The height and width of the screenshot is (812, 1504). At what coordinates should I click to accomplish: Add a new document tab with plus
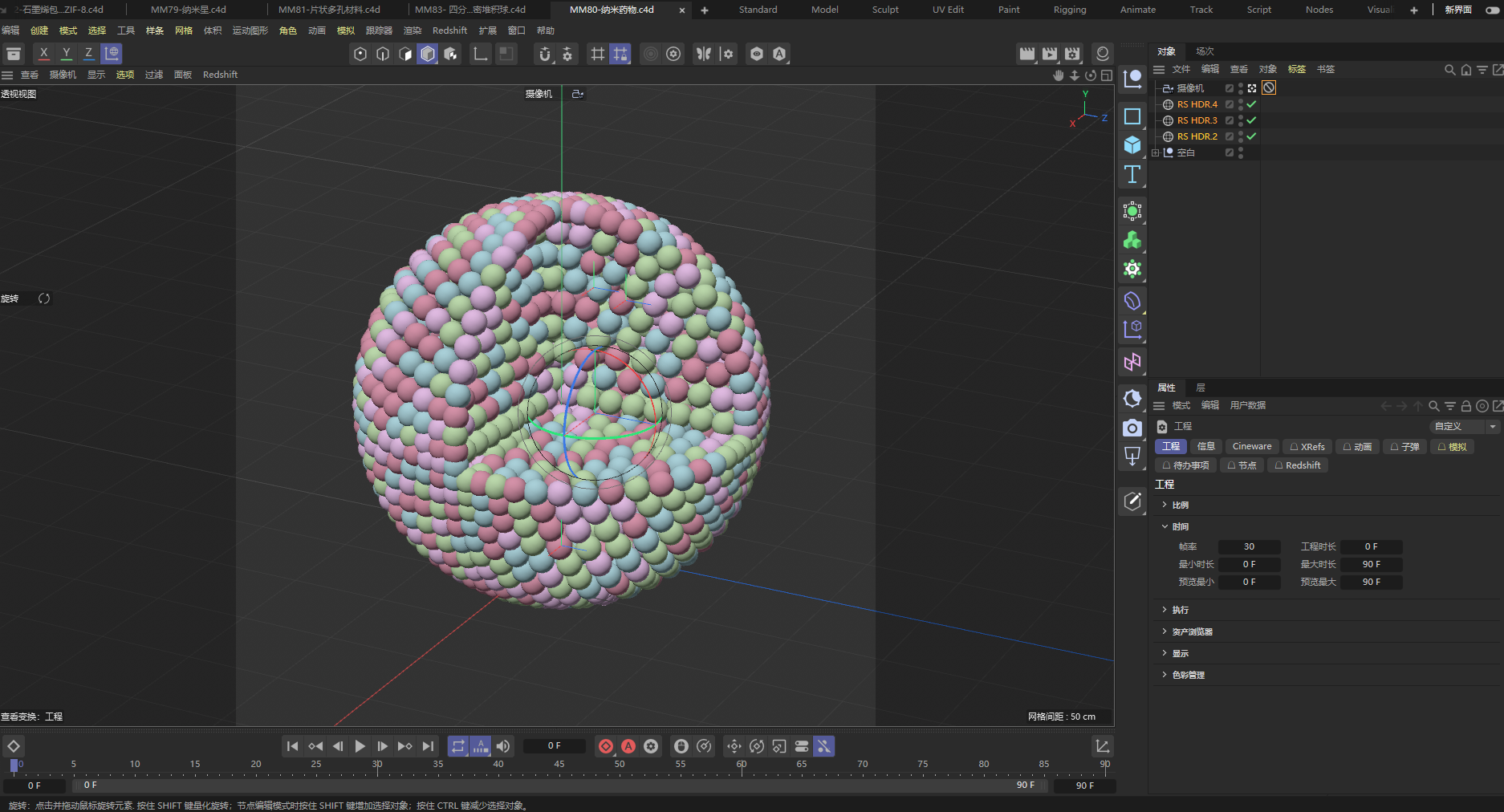[x=705, y=10]
